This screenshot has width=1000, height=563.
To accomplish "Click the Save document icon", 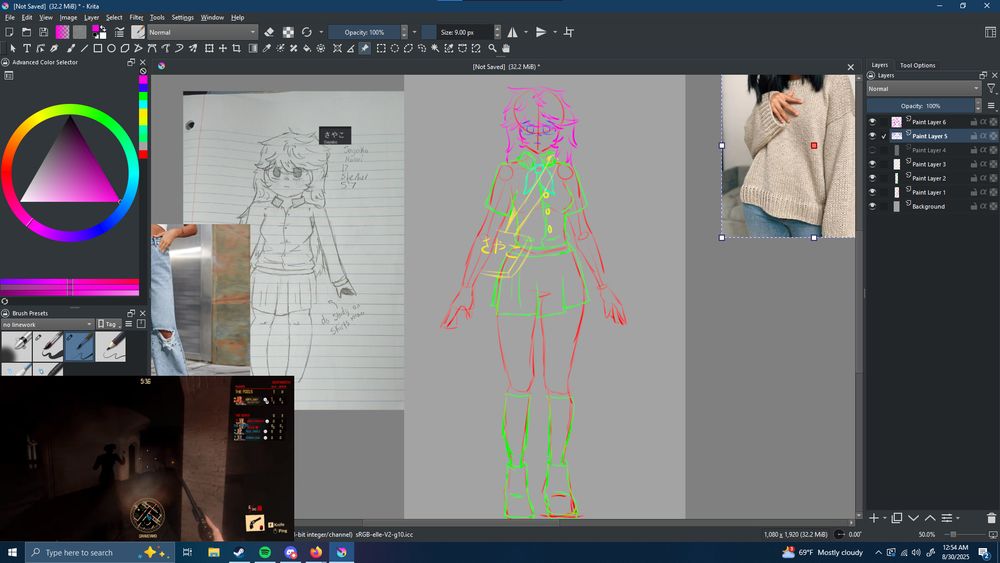I will (43, 32).
